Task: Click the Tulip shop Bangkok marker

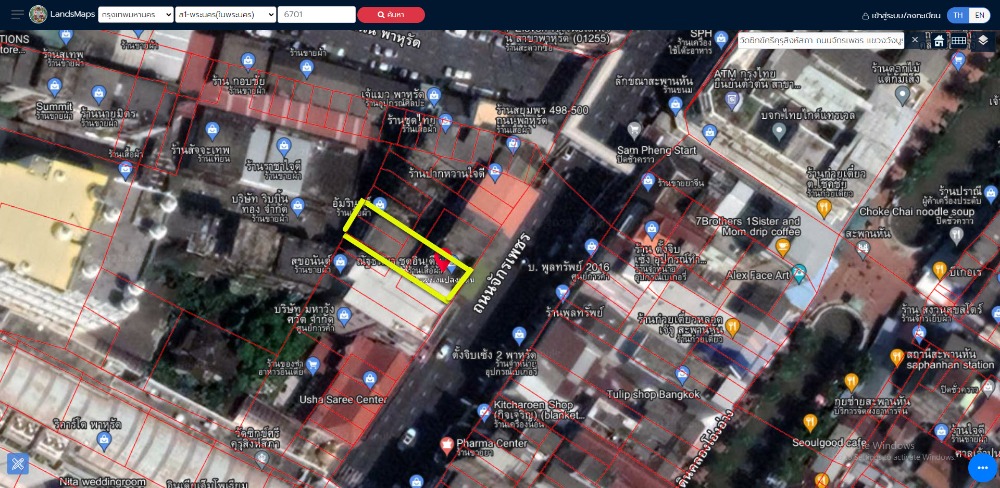Action: pos(682,375)
